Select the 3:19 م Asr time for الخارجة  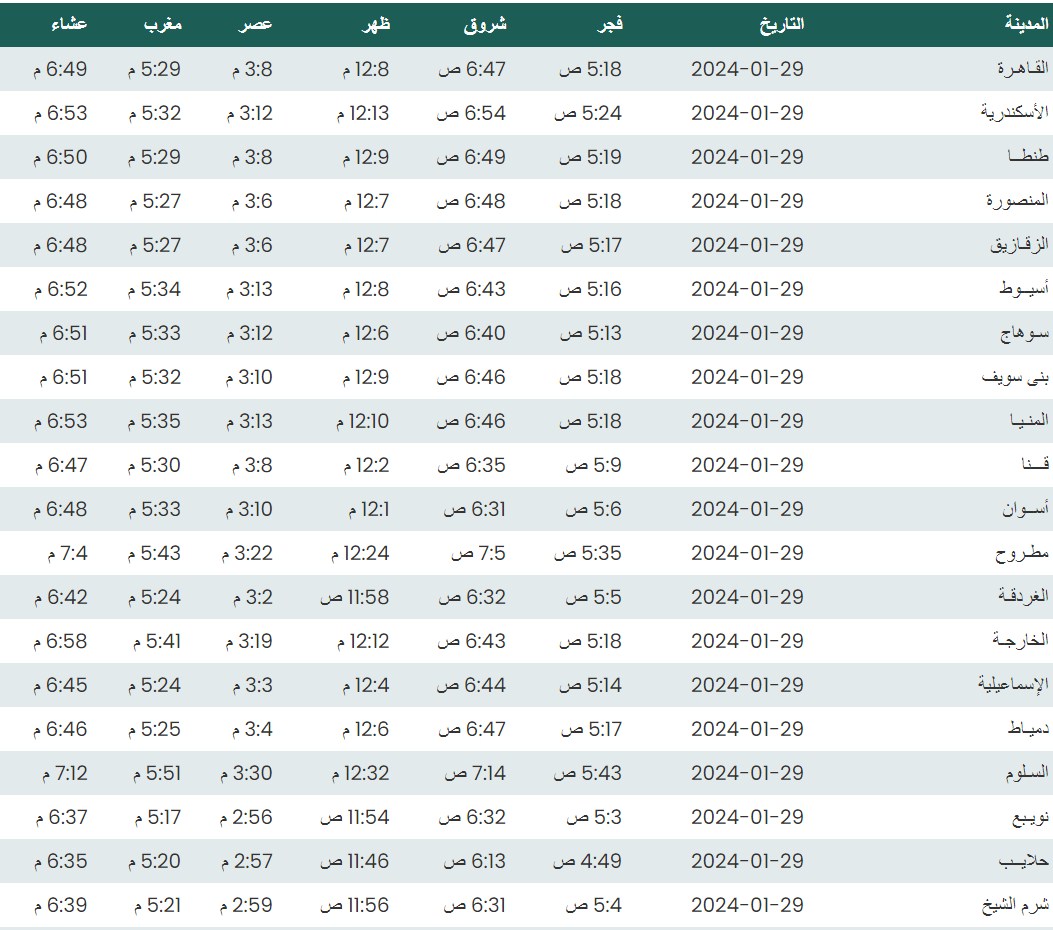pyautogui.click(x=249, y=641)
